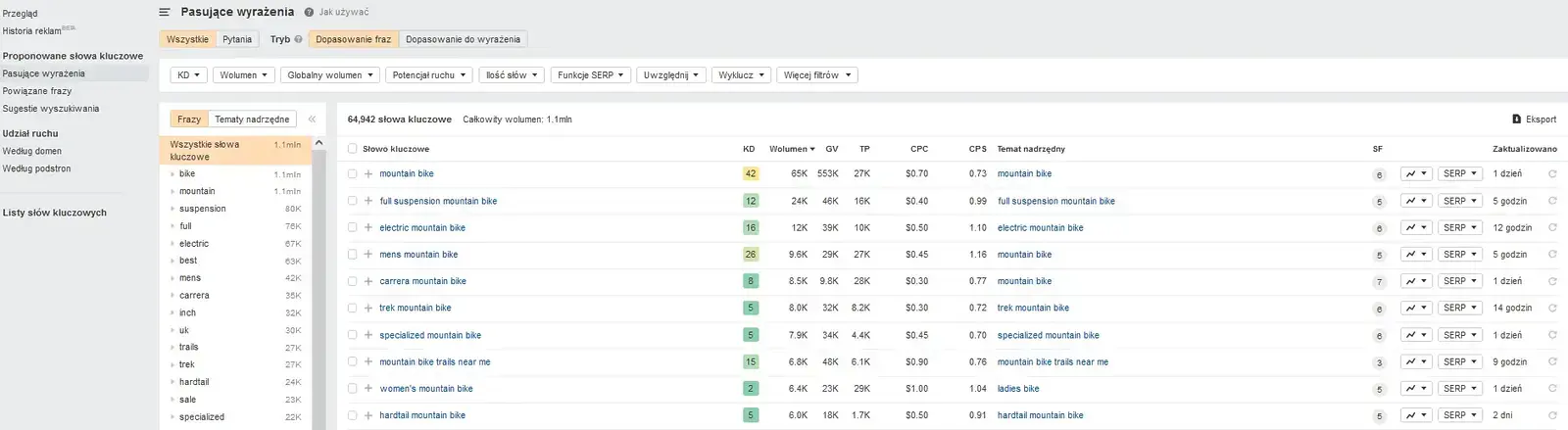Screen dimensions: 1568x430
Task: Select the checkbox for hardtail mountain bike
Action: pyautogui.click(x=352, y=415)
